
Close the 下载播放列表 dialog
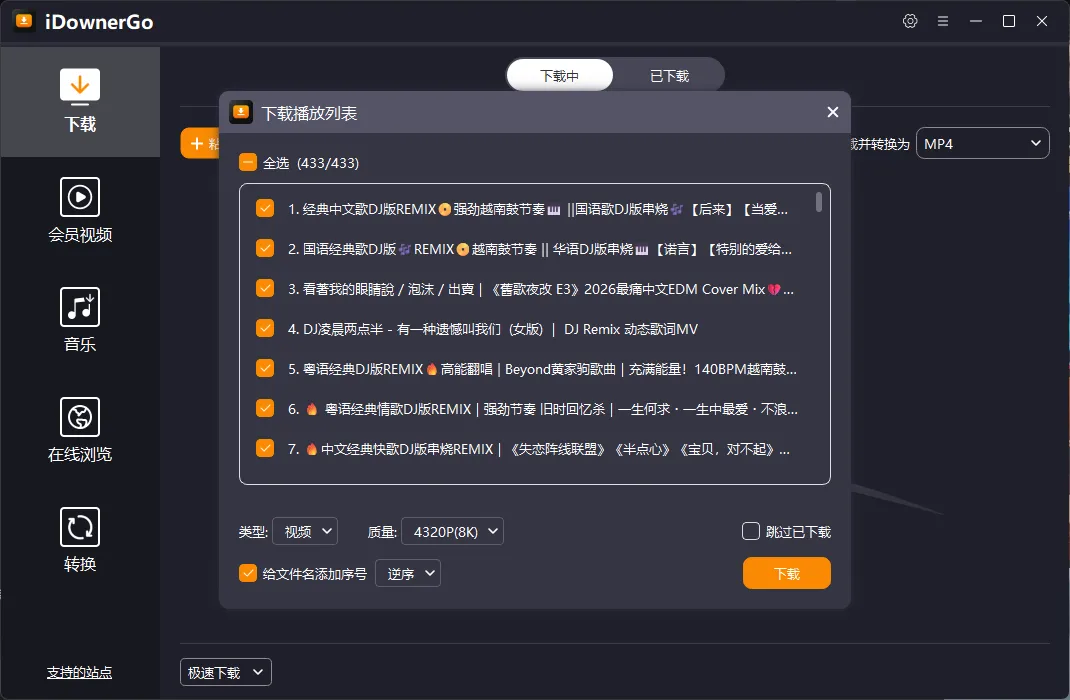pos(833,112)
